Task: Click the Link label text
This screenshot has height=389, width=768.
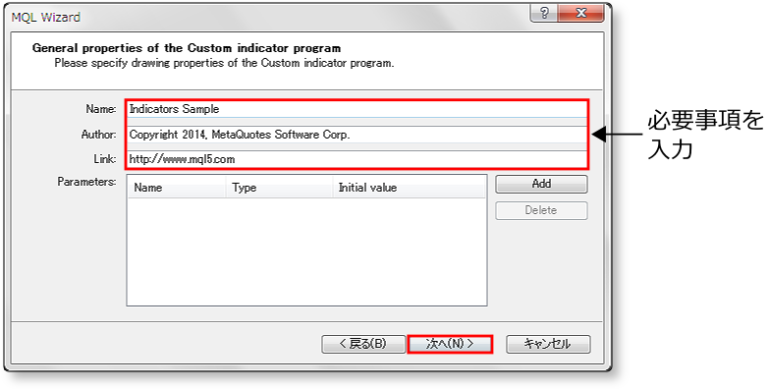Action: point(105,159)
